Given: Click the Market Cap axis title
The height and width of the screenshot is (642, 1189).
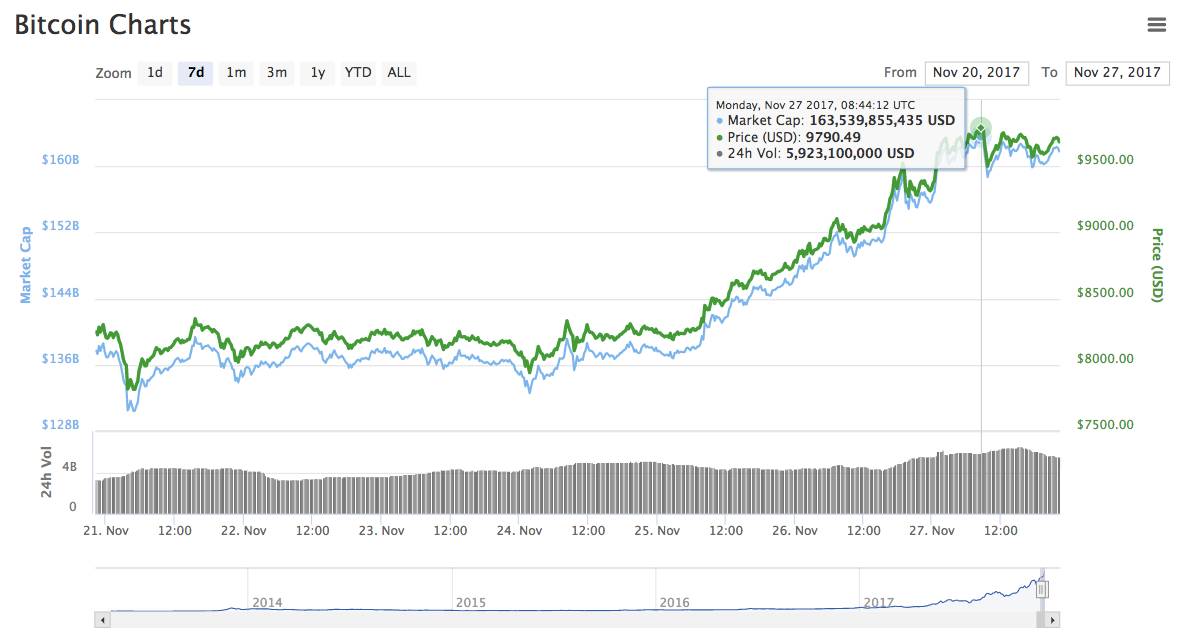Looking at the screenshot, I should 26,265.
